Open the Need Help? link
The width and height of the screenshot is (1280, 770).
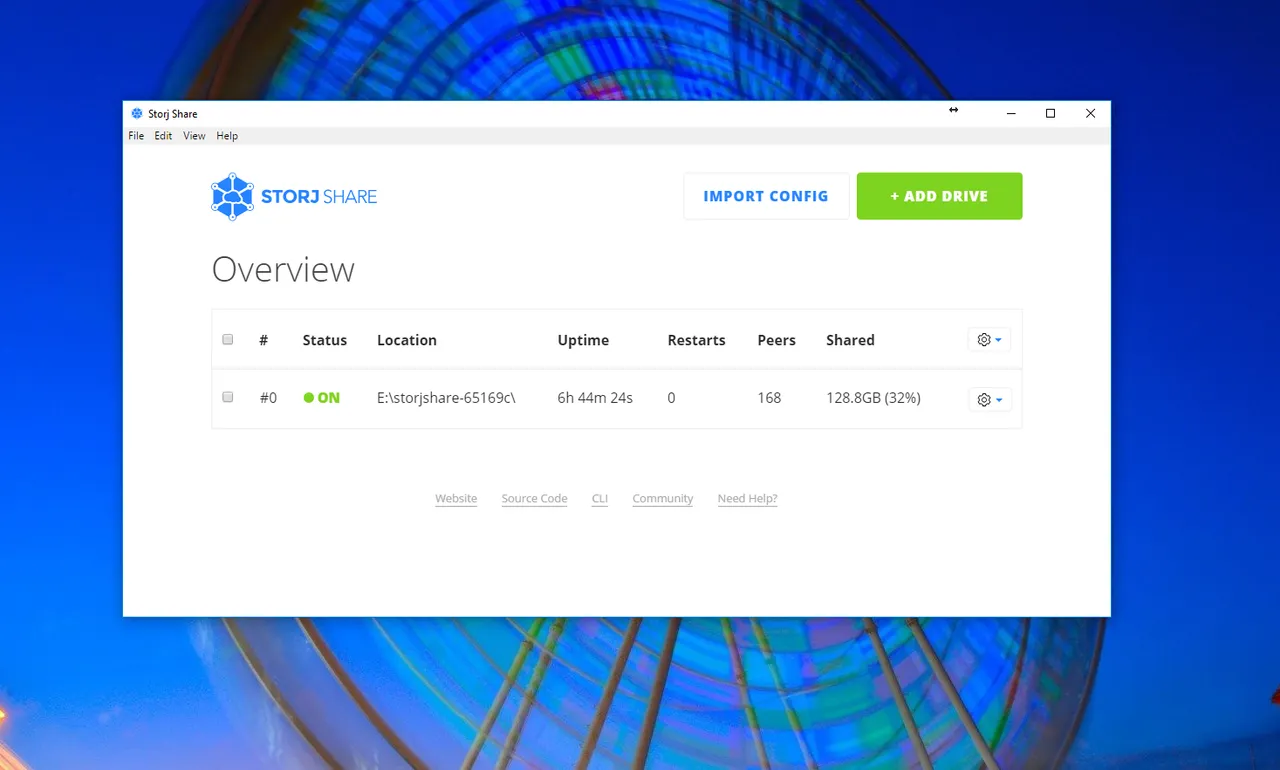pyautogui.click(x=747, y=499)
